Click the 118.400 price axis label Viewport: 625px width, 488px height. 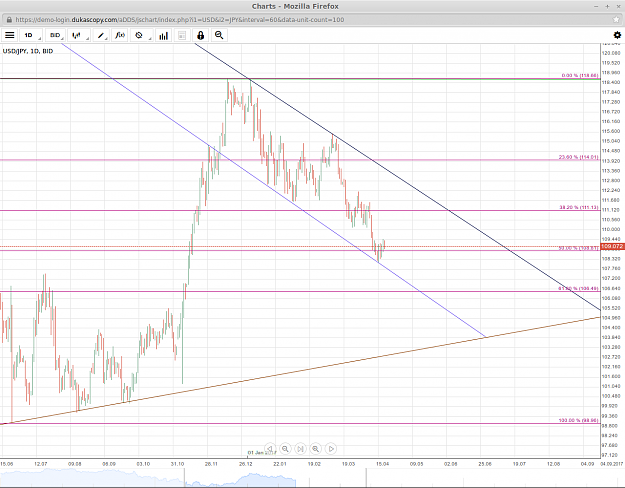[x=611, y=83]
